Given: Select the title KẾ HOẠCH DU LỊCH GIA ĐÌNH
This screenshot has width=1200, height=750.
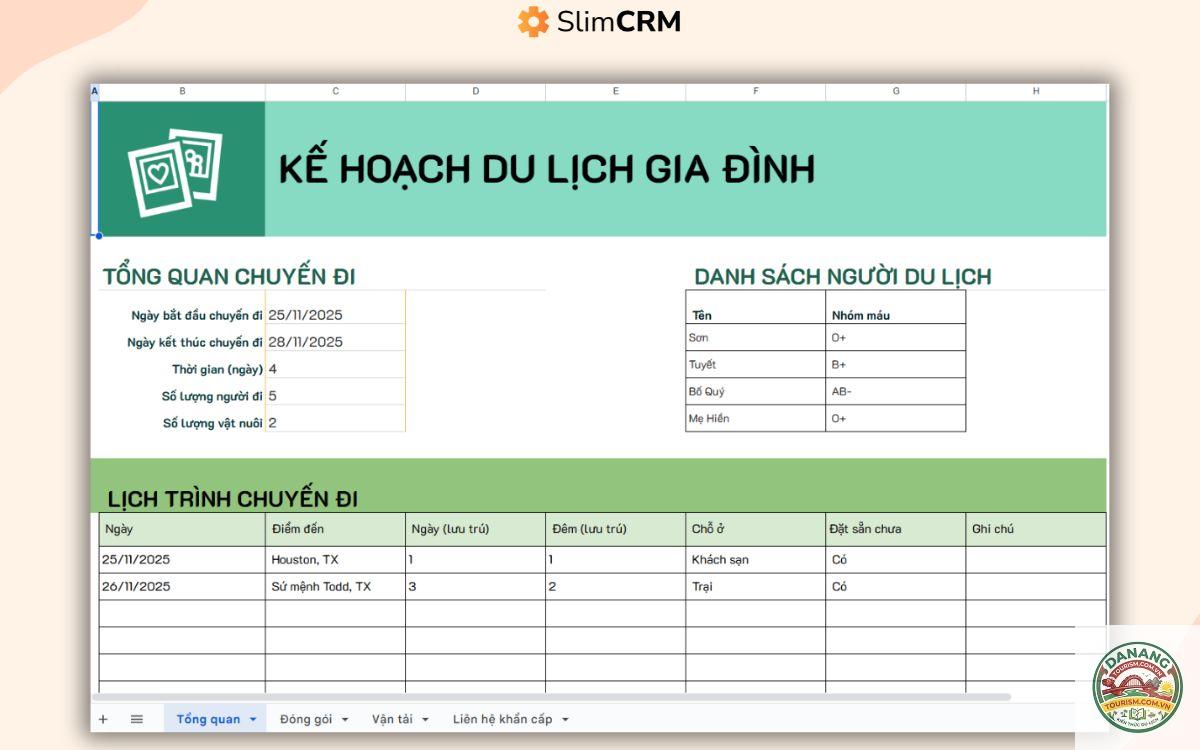Looking at the screenshot, I should pos(546,169).
